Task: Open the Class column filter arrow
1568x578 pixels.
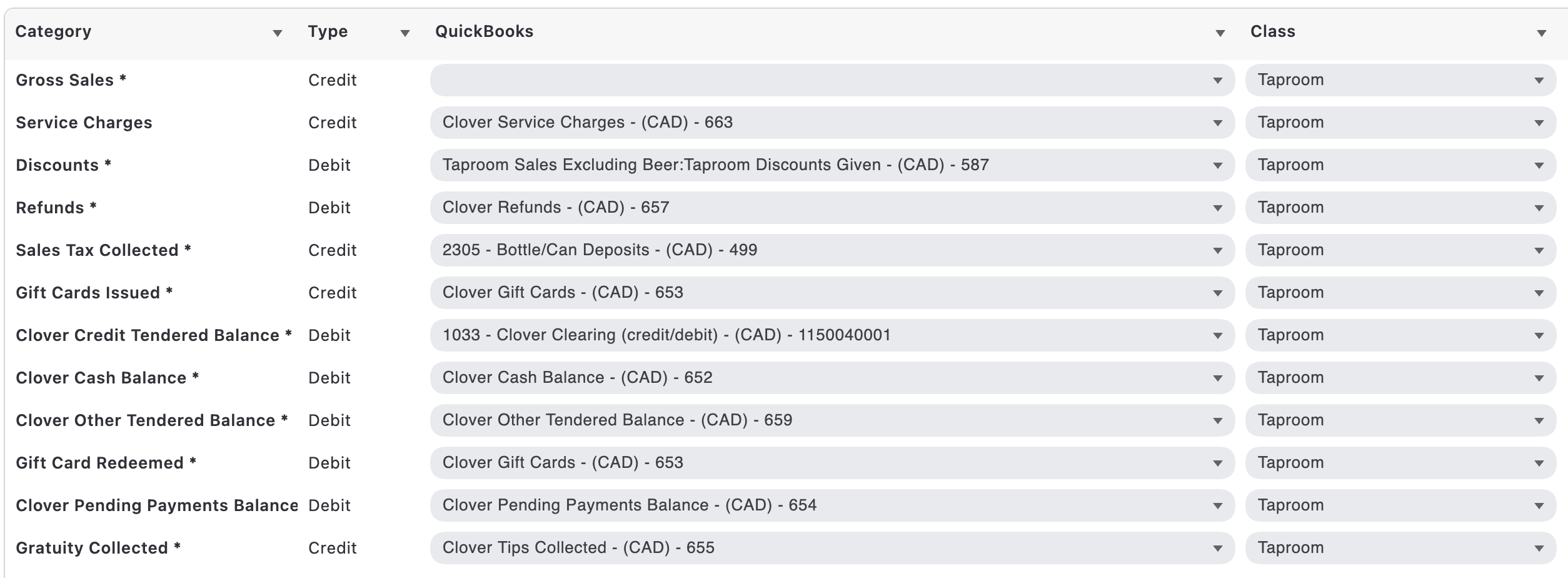Action: [x=1541, y=33]
